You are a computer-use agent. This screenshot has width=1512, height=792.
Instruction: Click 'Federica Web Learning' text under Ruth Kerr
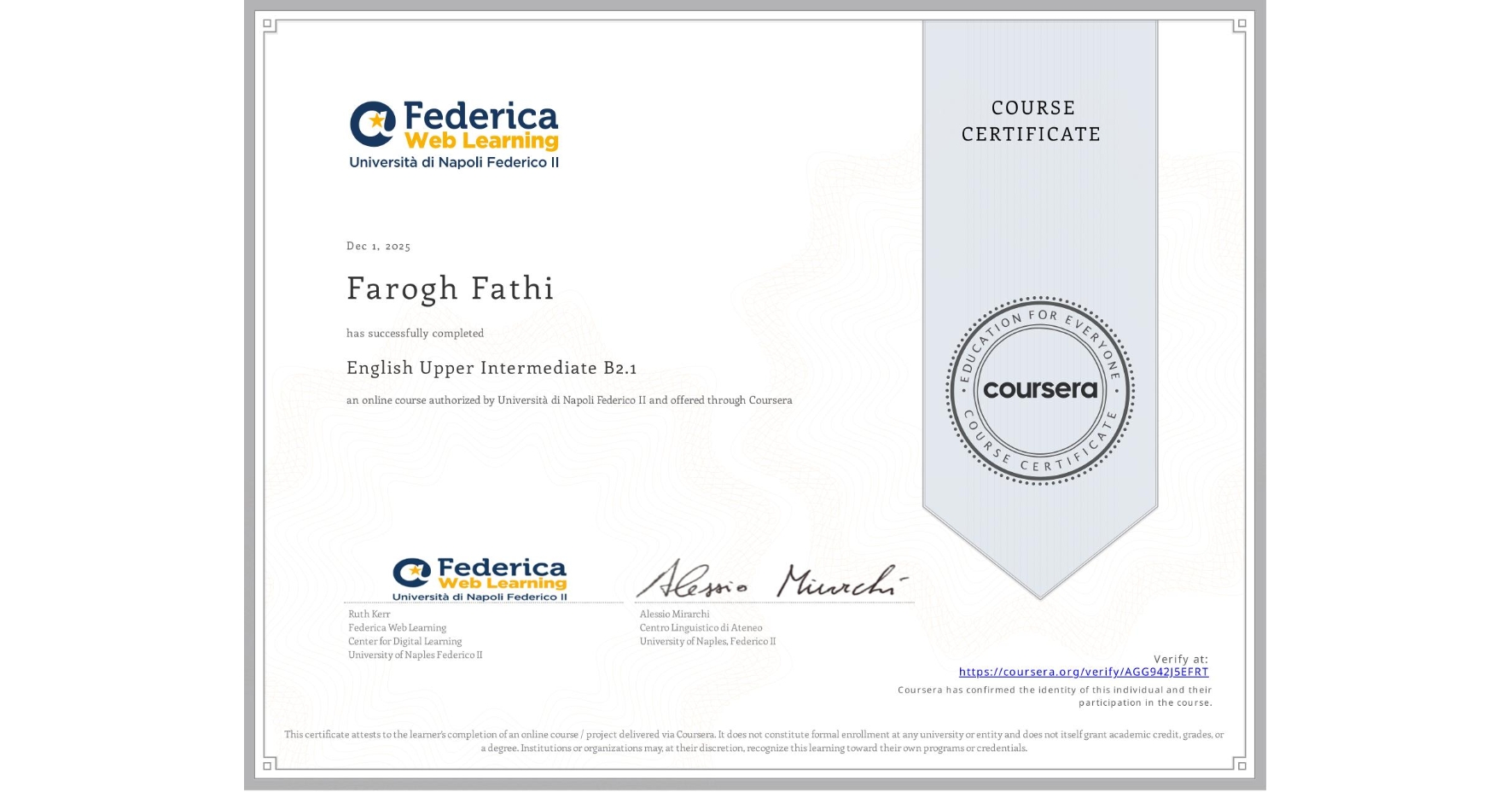[397, 627]
